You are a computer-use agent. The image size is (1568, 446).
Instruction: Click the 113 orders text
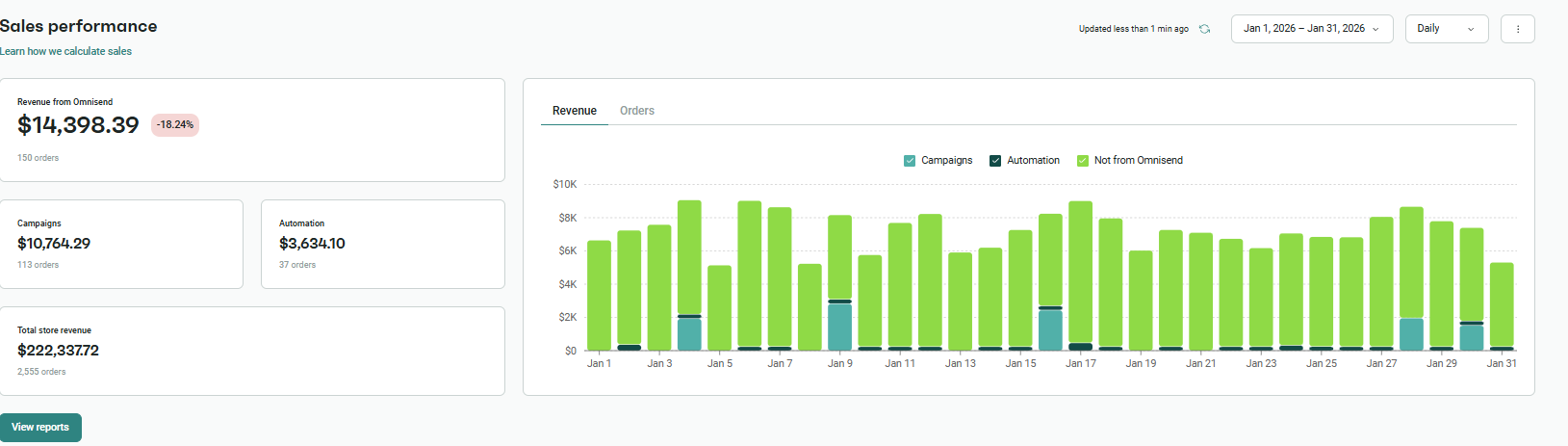[38, 265]
